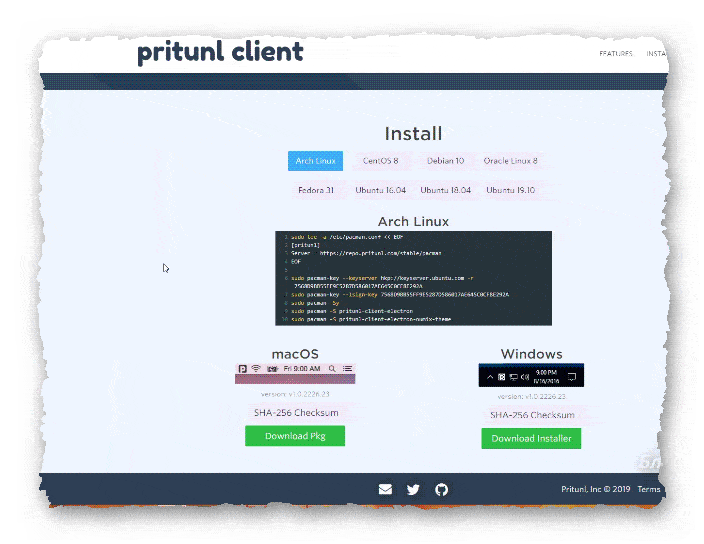This screenshot has width=704, height=544.
Task: Click the Windows version v1.0.2226.23 text
Action: pyautogui.click(x=532, y=397)
